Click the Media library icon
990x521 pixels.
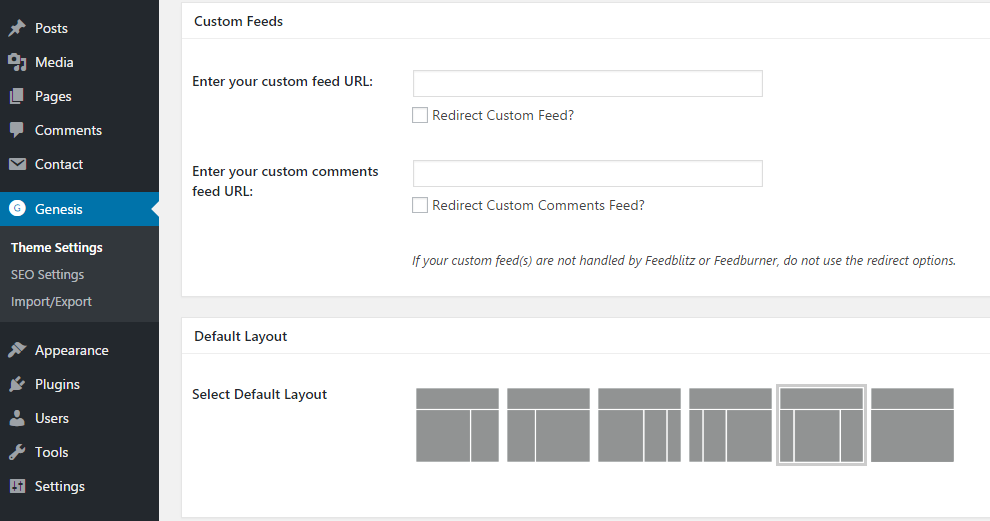pos(17,62)
